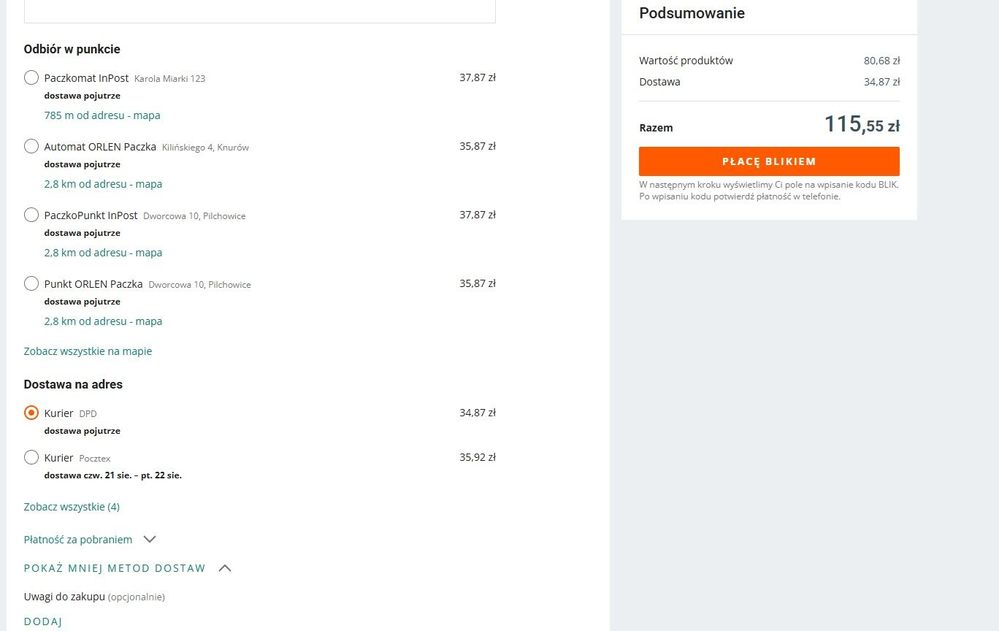Pick Punkt ORLEN Paczka option

point(32,284)
